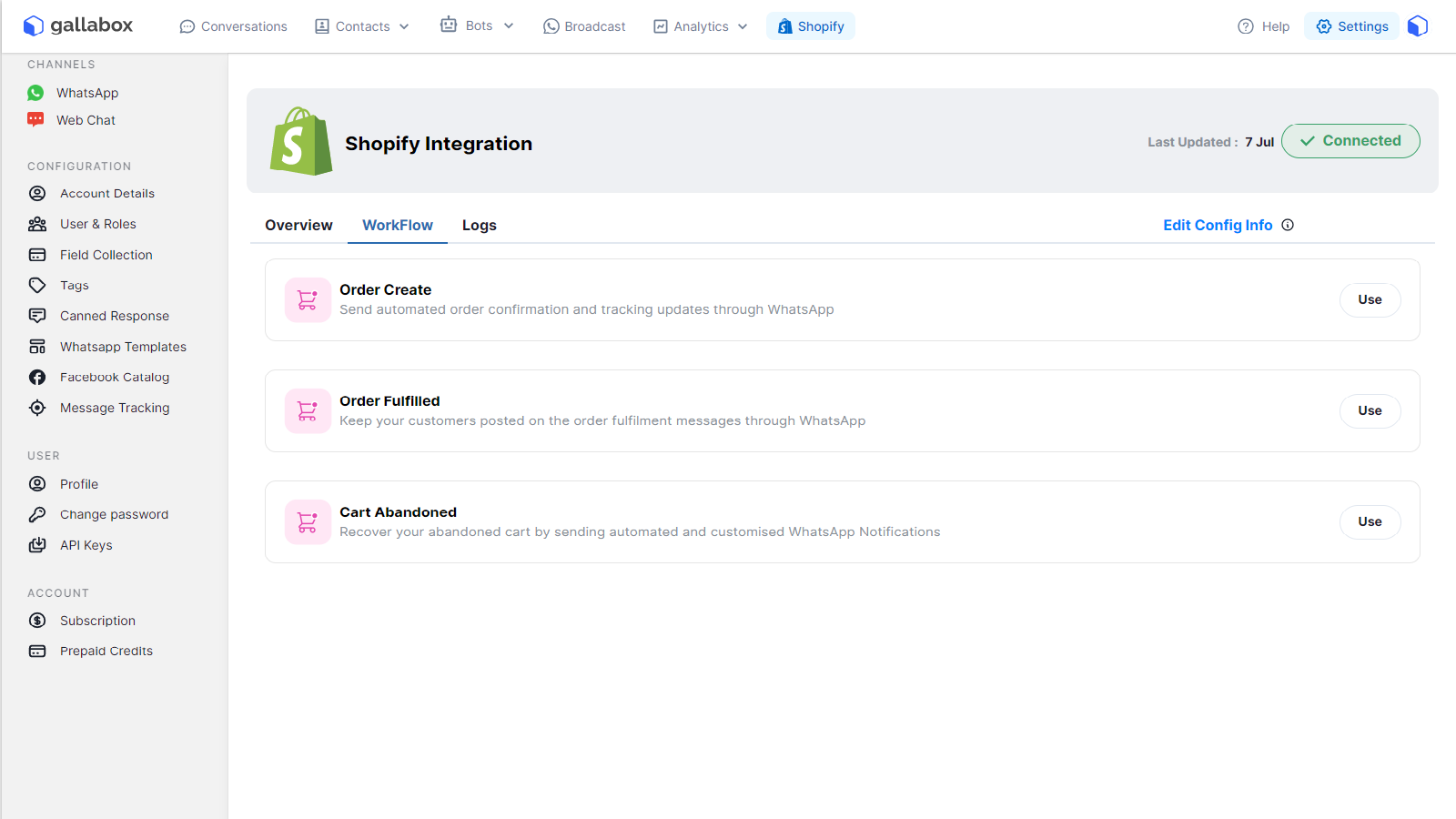The width and height of the screenshot is (1456, 819).
Task: Click the Connected status button
Action: click(1350, 141)
